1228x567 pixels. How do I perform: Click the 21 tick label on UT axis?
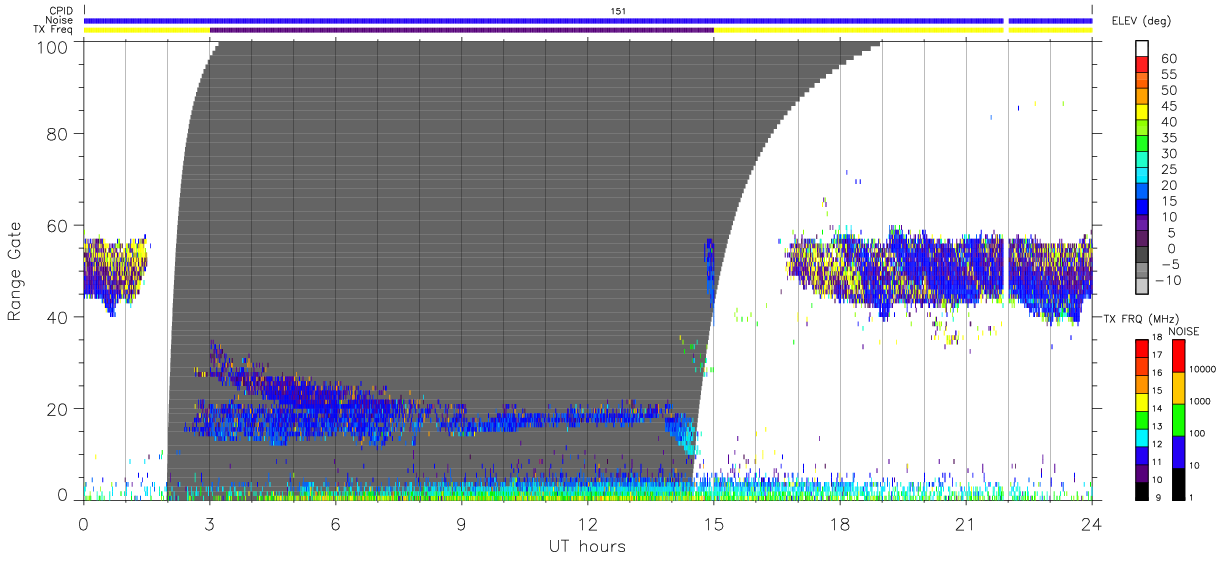click(966, 525)
